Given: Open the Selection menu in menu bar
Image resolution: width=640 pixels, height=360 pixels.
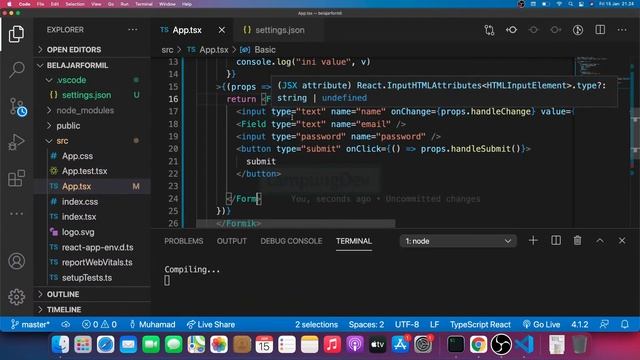Looking at the screenshot, I should tap(75, 4).
